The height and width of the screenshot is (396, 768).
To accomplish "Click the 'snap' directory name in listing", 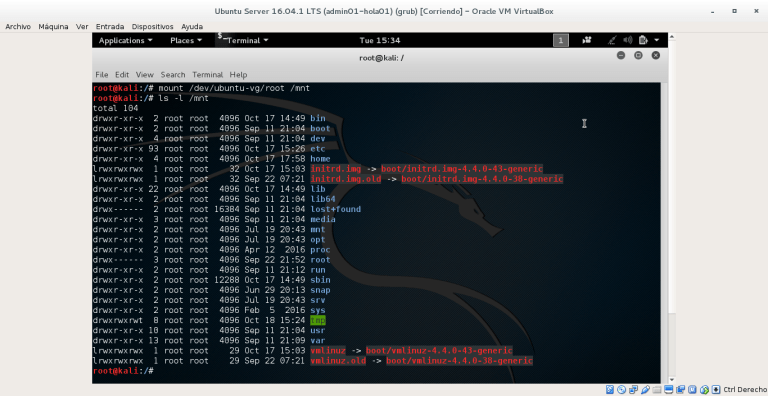I will point(320,290).
